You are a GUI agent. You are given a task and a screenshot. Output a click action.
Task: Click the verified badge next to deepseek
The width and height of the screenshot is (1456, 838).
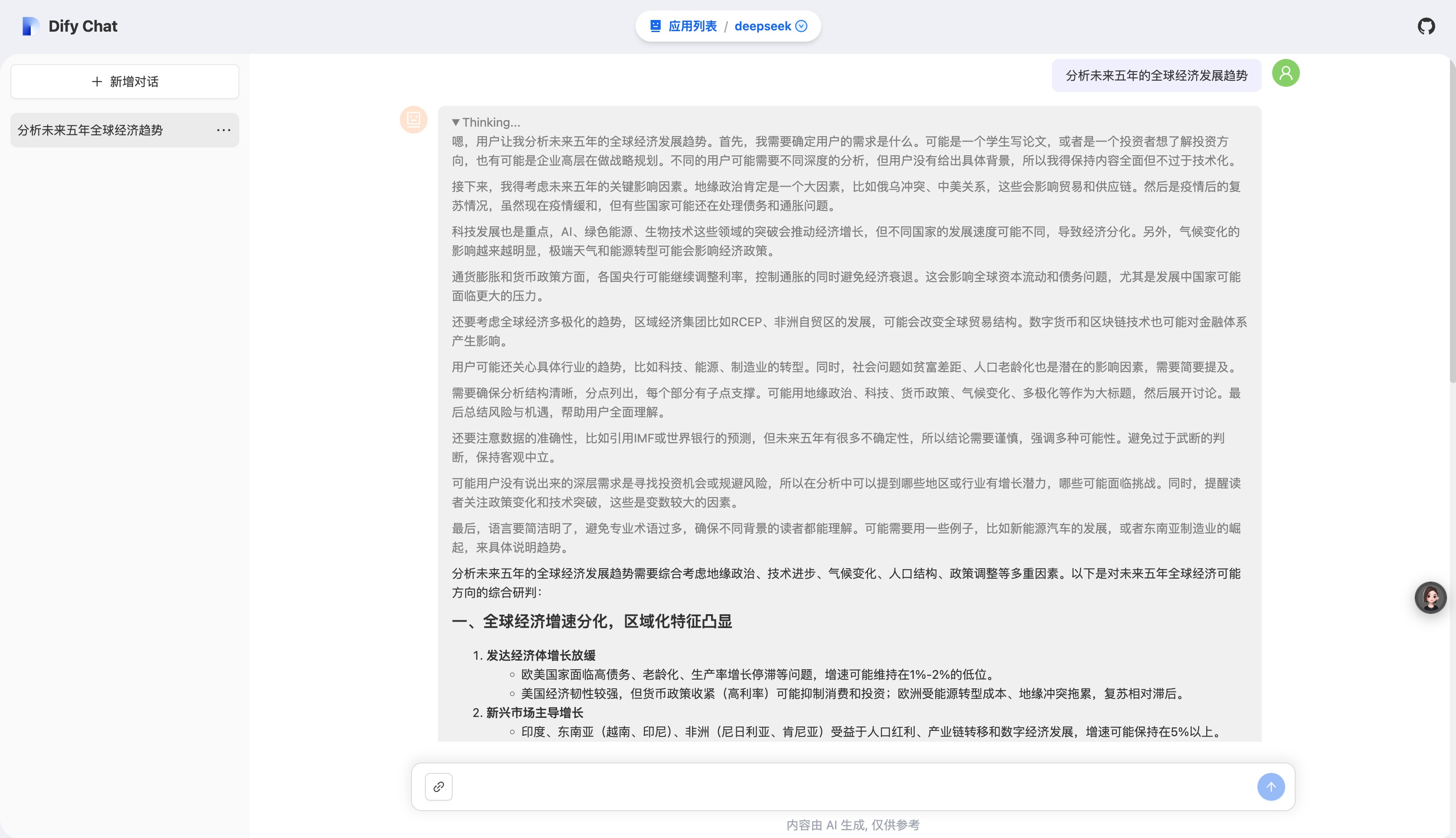(x=801, y=26)
